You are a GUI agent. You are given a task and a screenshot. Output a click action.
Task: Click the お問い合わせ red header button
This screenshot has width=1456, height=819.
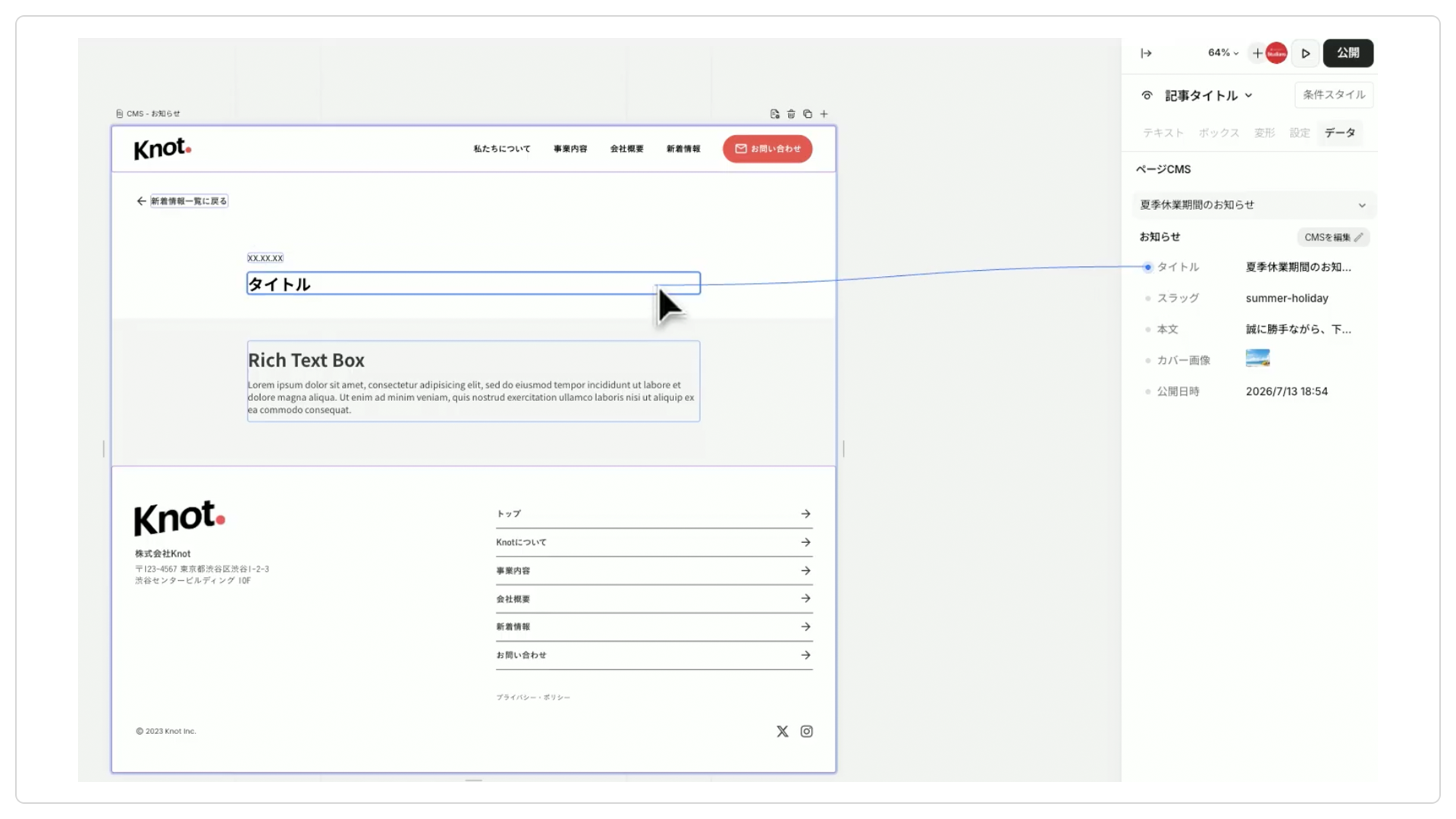[x=767, y=149]
